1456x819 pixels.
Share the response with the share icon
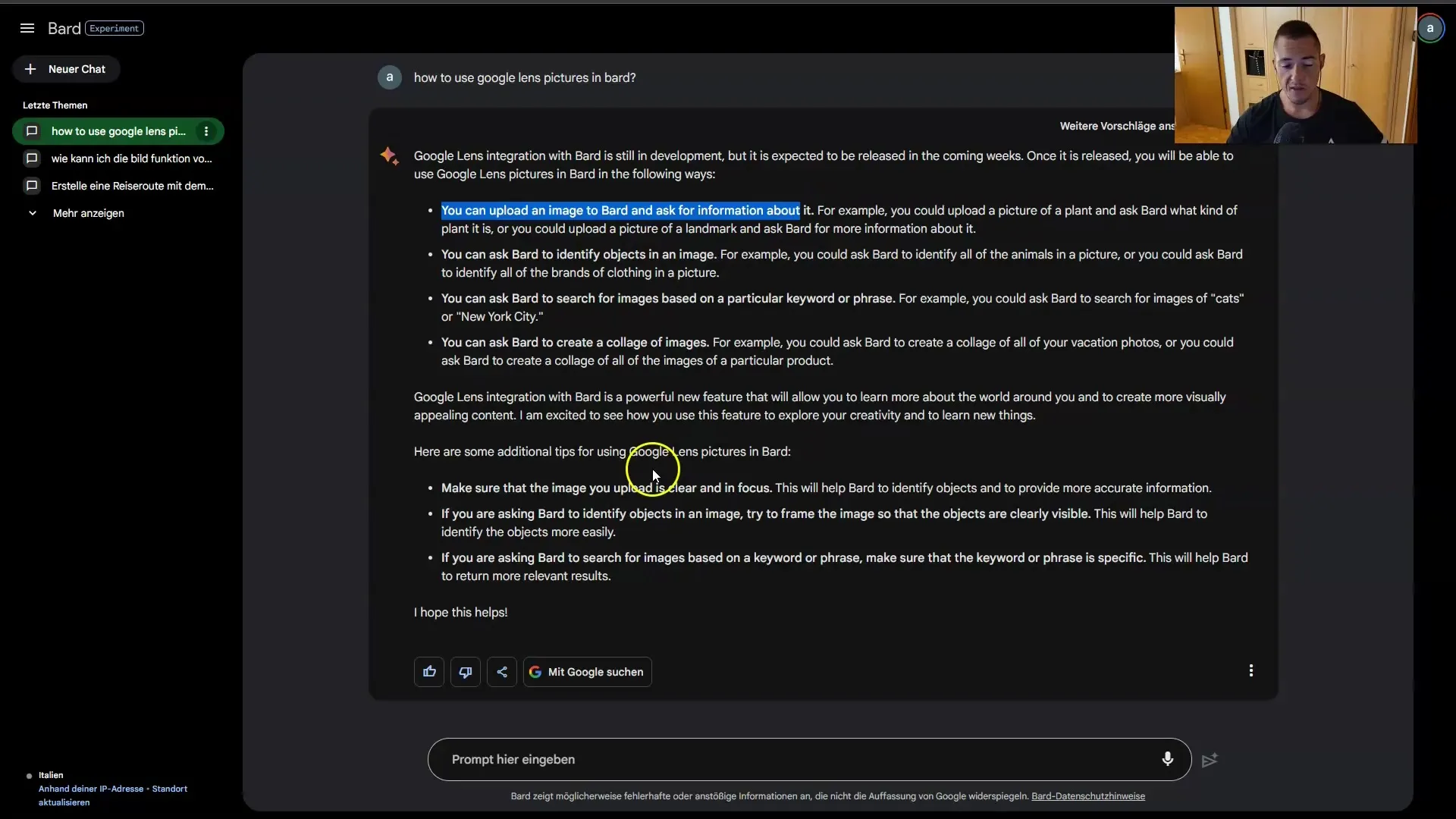[x=502, y=672]
